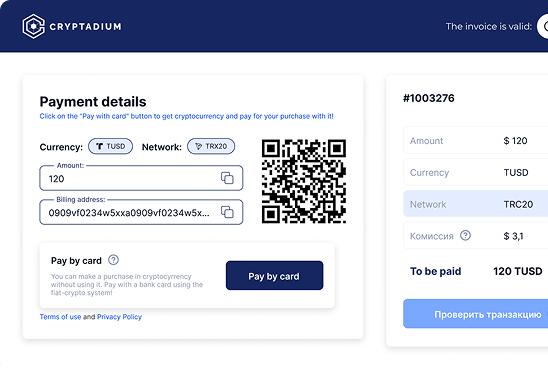This screenshot has height=370, width=548.
Task: Click the invoice timer clock icon
Action: pyautogui.click(x=543, y=27)
